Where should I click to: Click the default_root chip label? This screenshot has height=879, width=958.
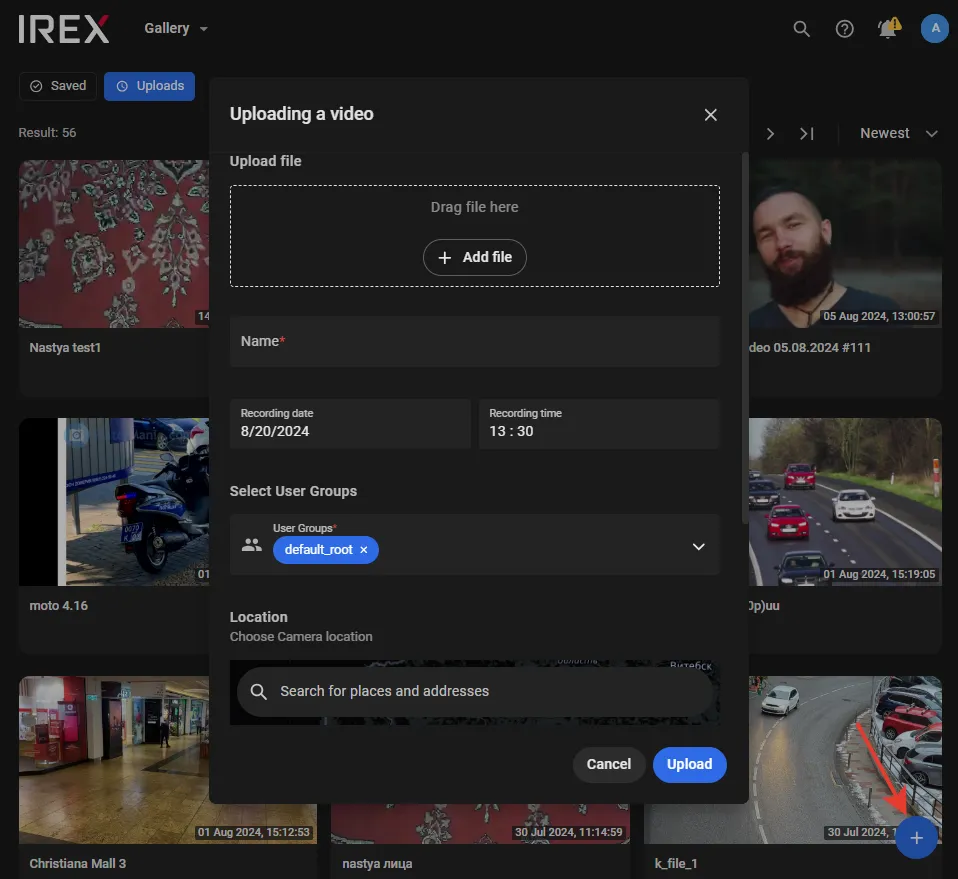pyautogui.click(x=318, y=550)
